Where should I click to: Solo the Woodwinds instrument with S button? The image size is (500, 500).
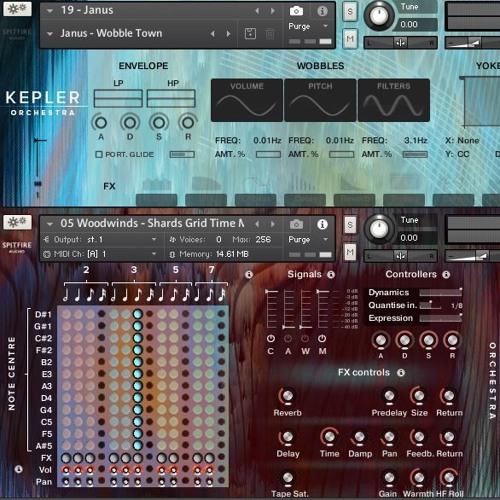tap(350, 225)
